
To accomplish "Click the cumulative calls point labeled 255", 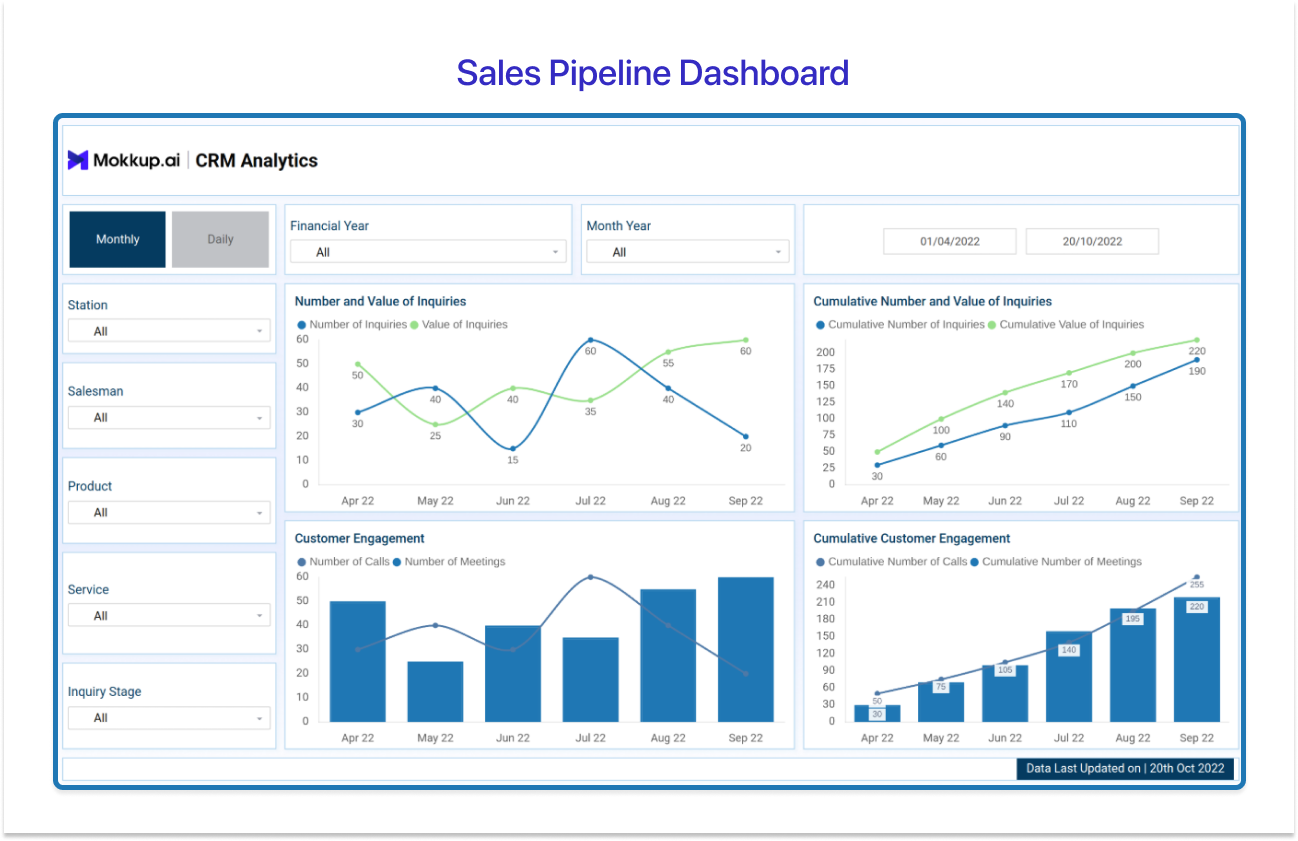I will (1196, 577).
